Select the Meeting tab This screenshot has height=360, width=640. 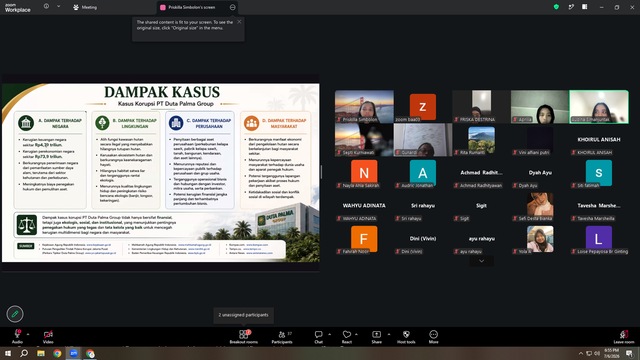85,7
